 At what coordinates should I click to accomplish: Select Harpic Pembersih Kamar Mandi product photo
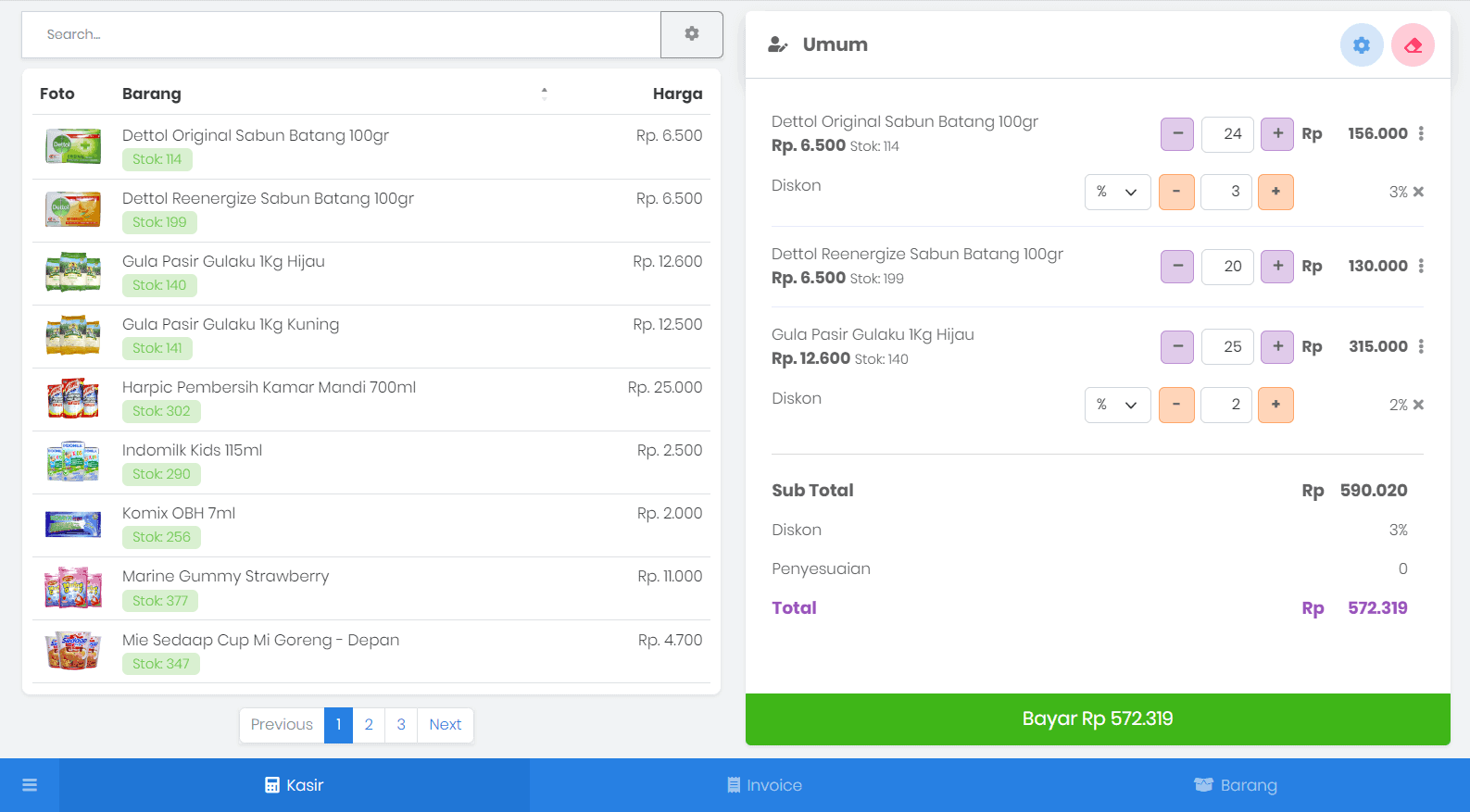73,398
